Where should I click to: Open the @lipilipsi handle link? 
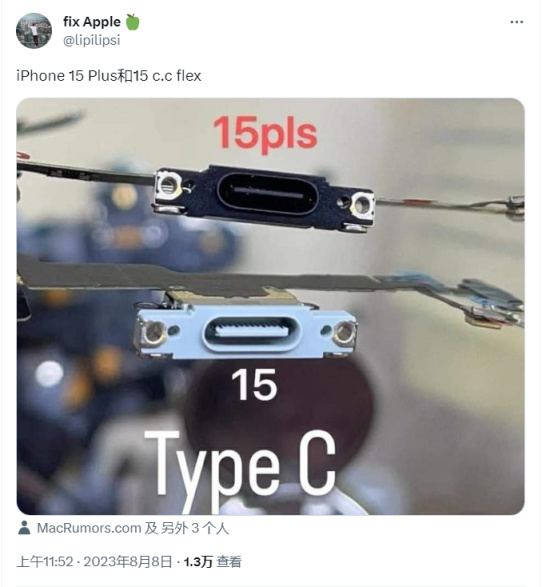tap(92, 40)
